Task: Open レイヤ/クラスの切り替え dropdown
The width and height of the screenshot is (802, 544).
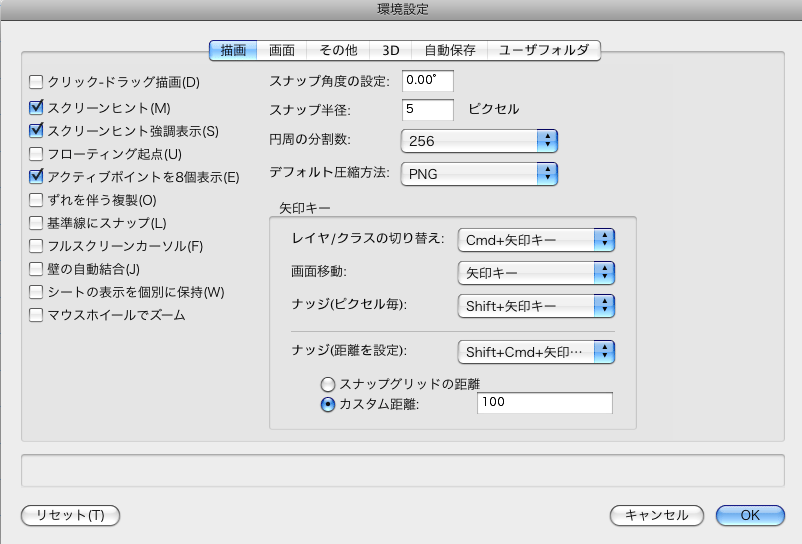Action: tap(535, 240)
